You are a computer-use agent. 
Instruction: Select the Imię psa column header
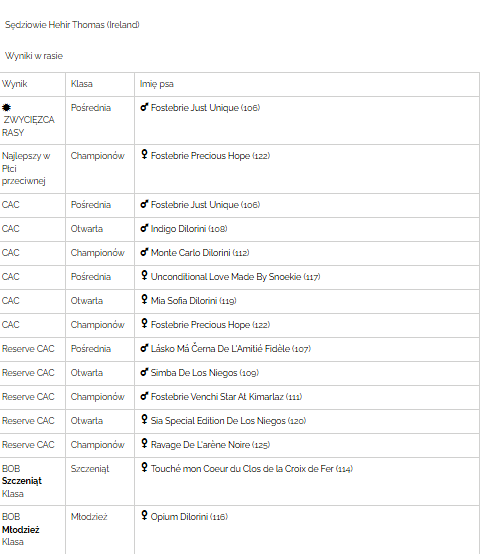[156, 84]
